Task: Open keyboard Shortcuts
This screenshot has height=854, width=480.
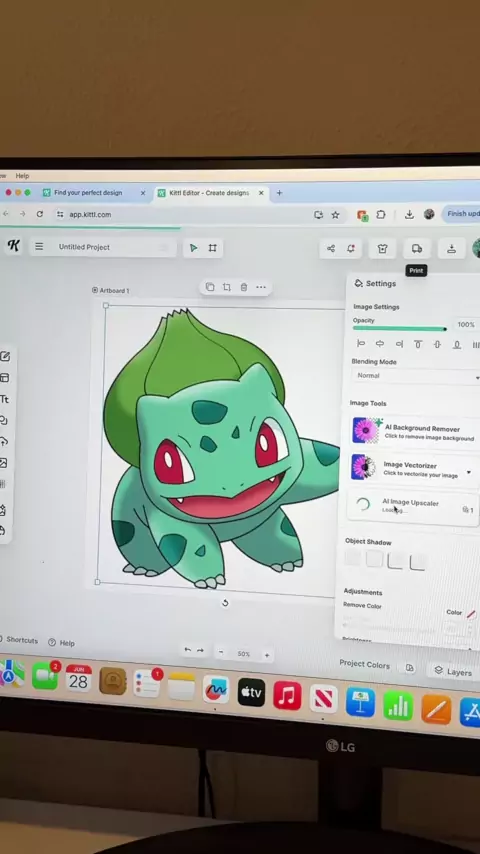Action: (20, 640)
